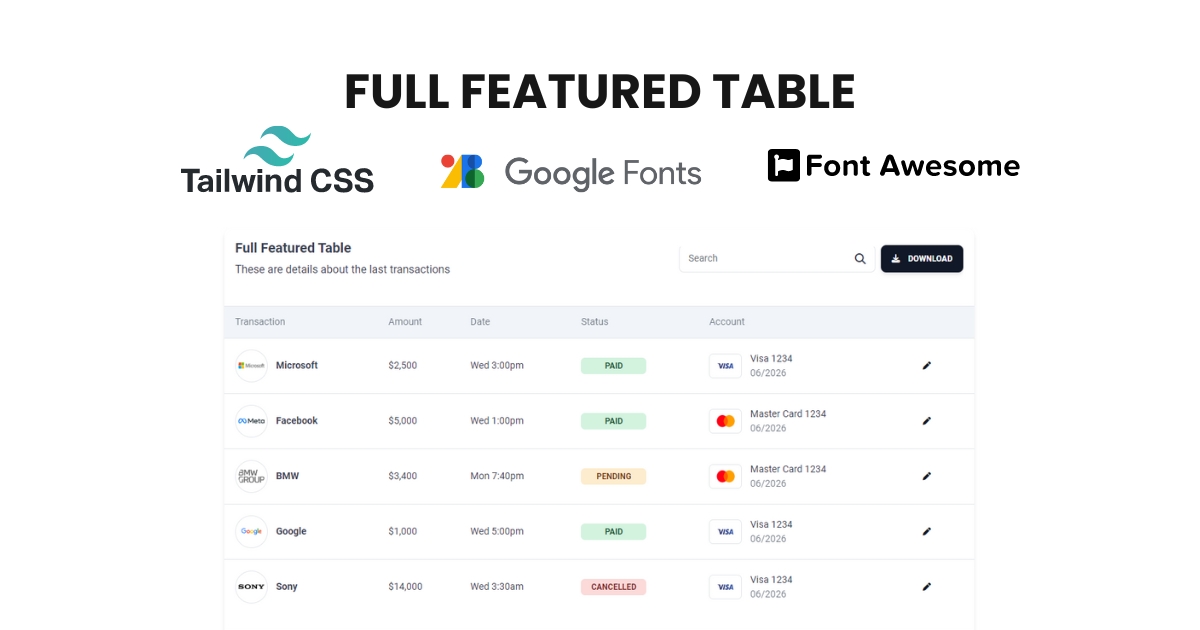Select the BMW transaction name
Viewport: 1200px width, 630px height.
click(287, 476)
